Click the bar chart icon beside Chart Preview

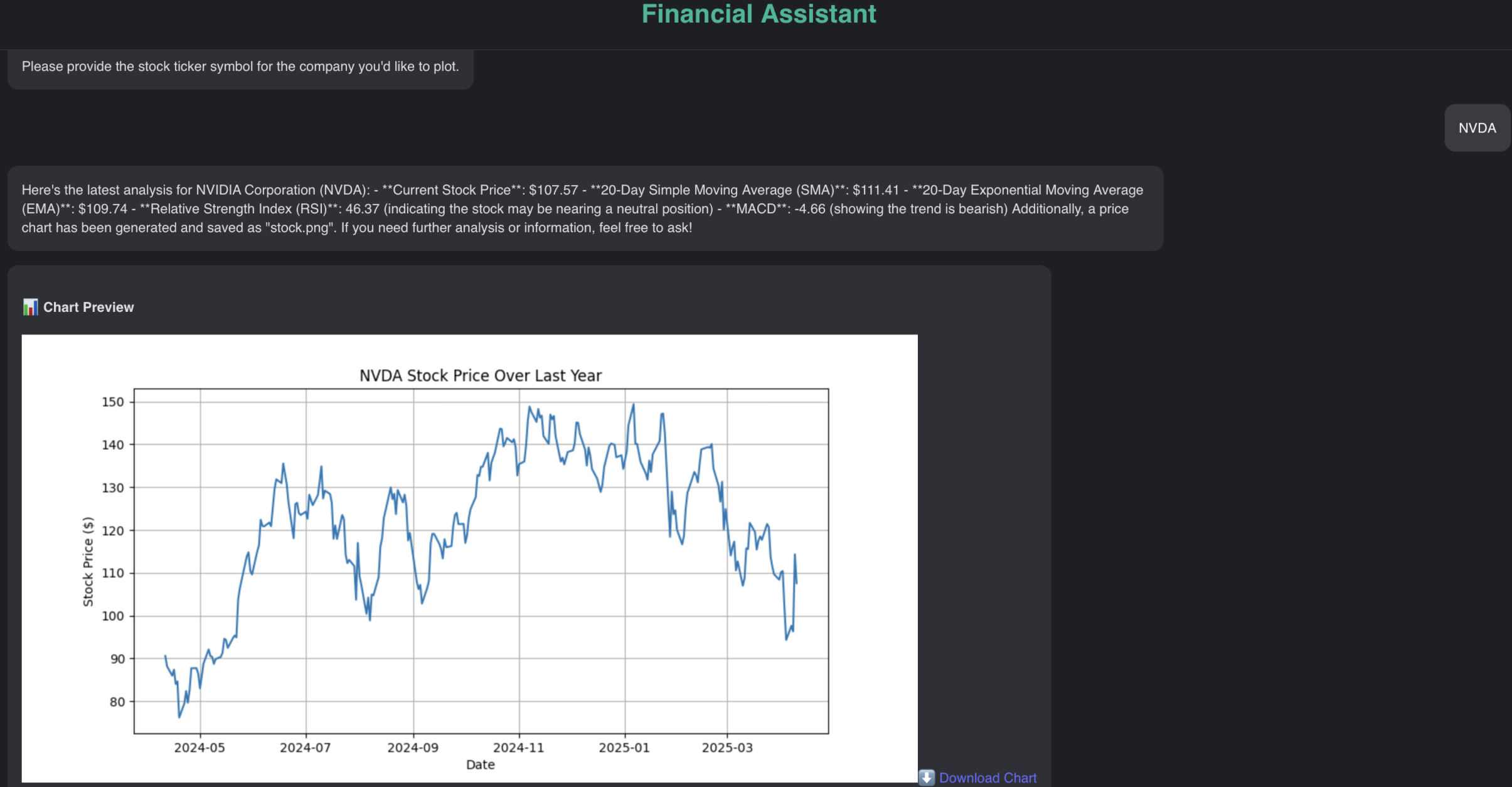(x=31, y=307)
